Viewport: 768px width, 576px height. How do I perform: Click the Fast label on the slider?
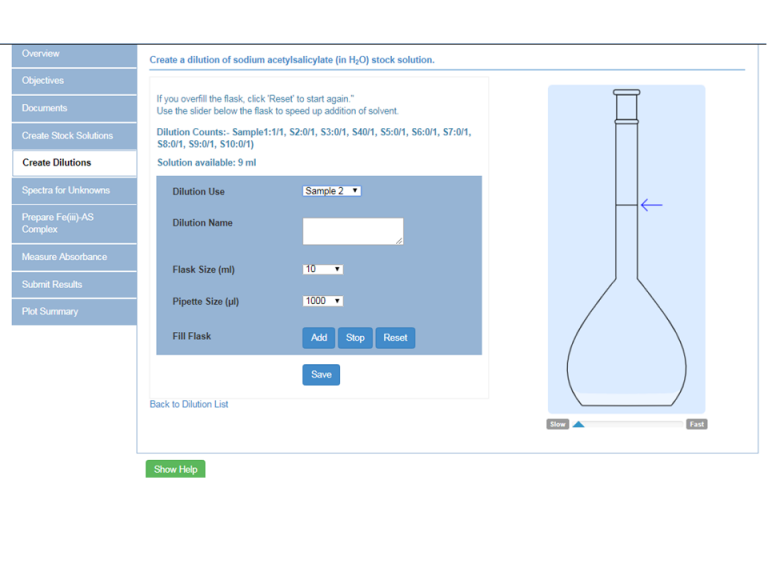[696, 424]
